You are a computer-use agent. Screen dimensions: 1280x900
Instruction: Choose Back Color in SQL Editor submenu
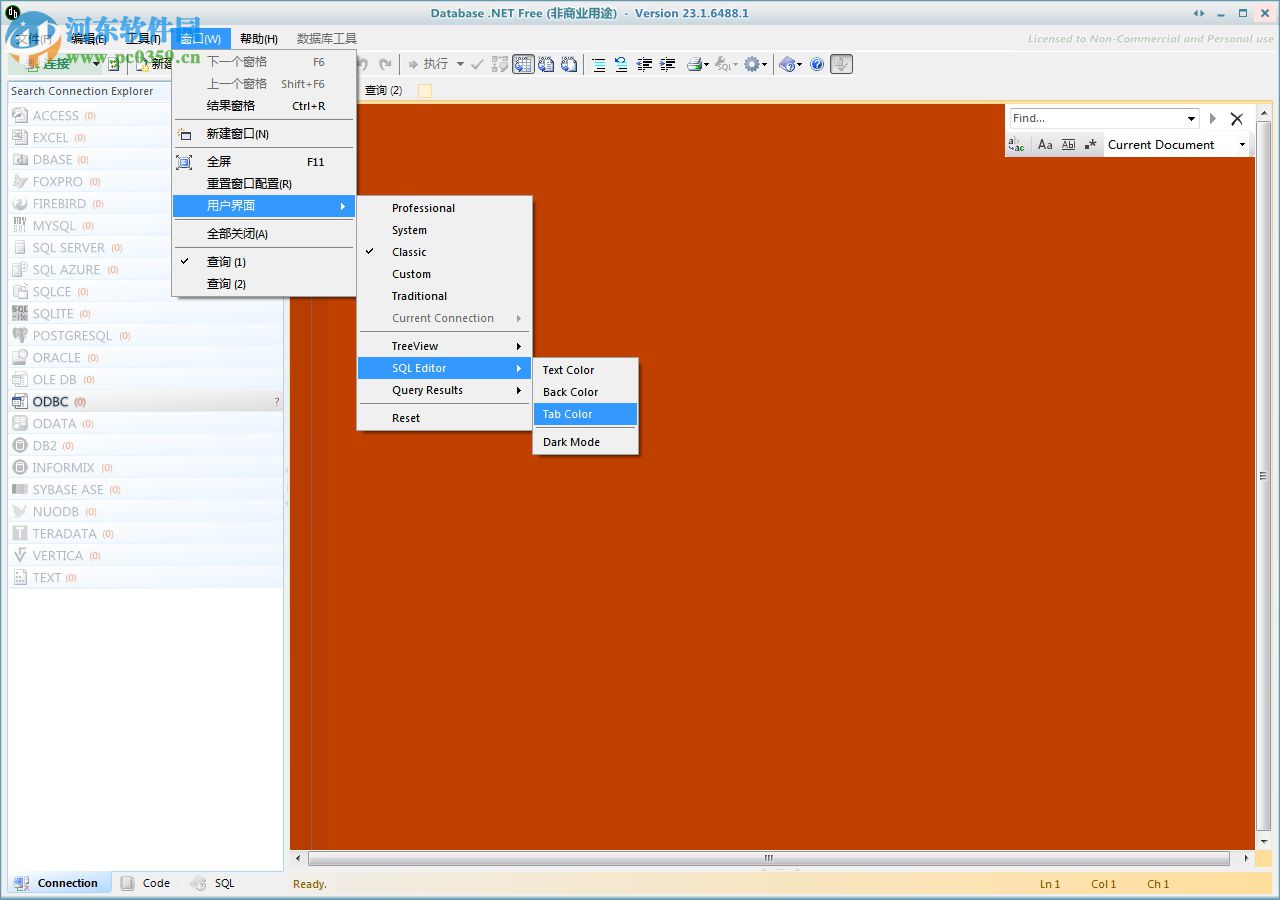585,392
